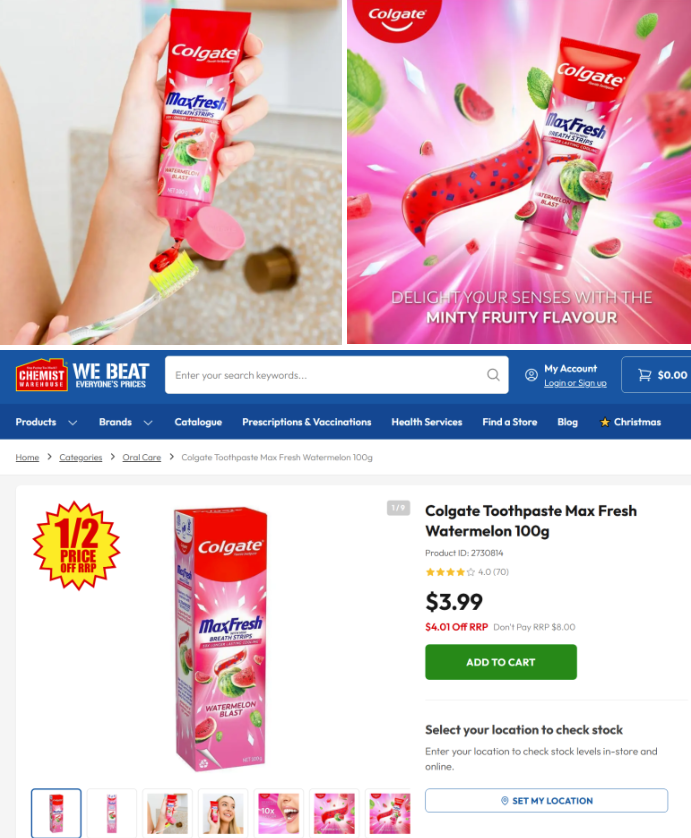Click the Add to Cart button
This screenshot has width=691, height=838.
501,662
